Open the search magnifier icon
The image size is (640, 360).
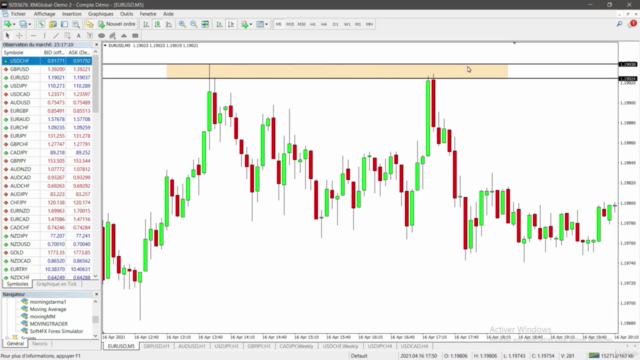click(620, 24)
